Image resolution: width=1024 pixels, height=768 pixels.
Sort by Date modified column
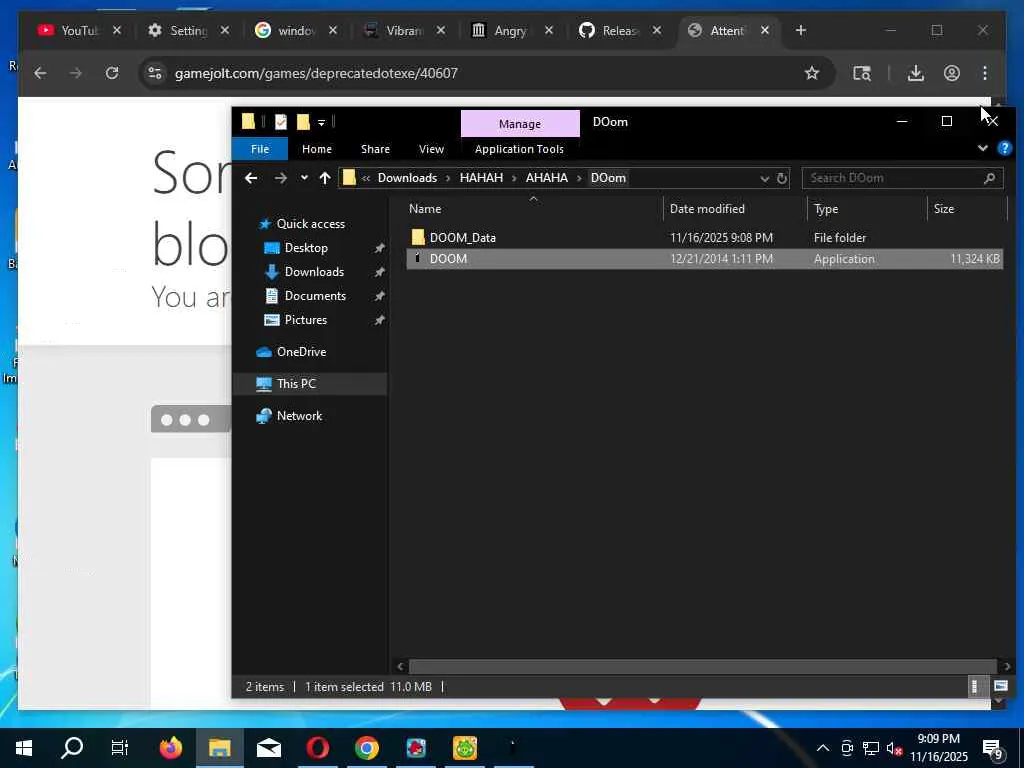point(707,209)
